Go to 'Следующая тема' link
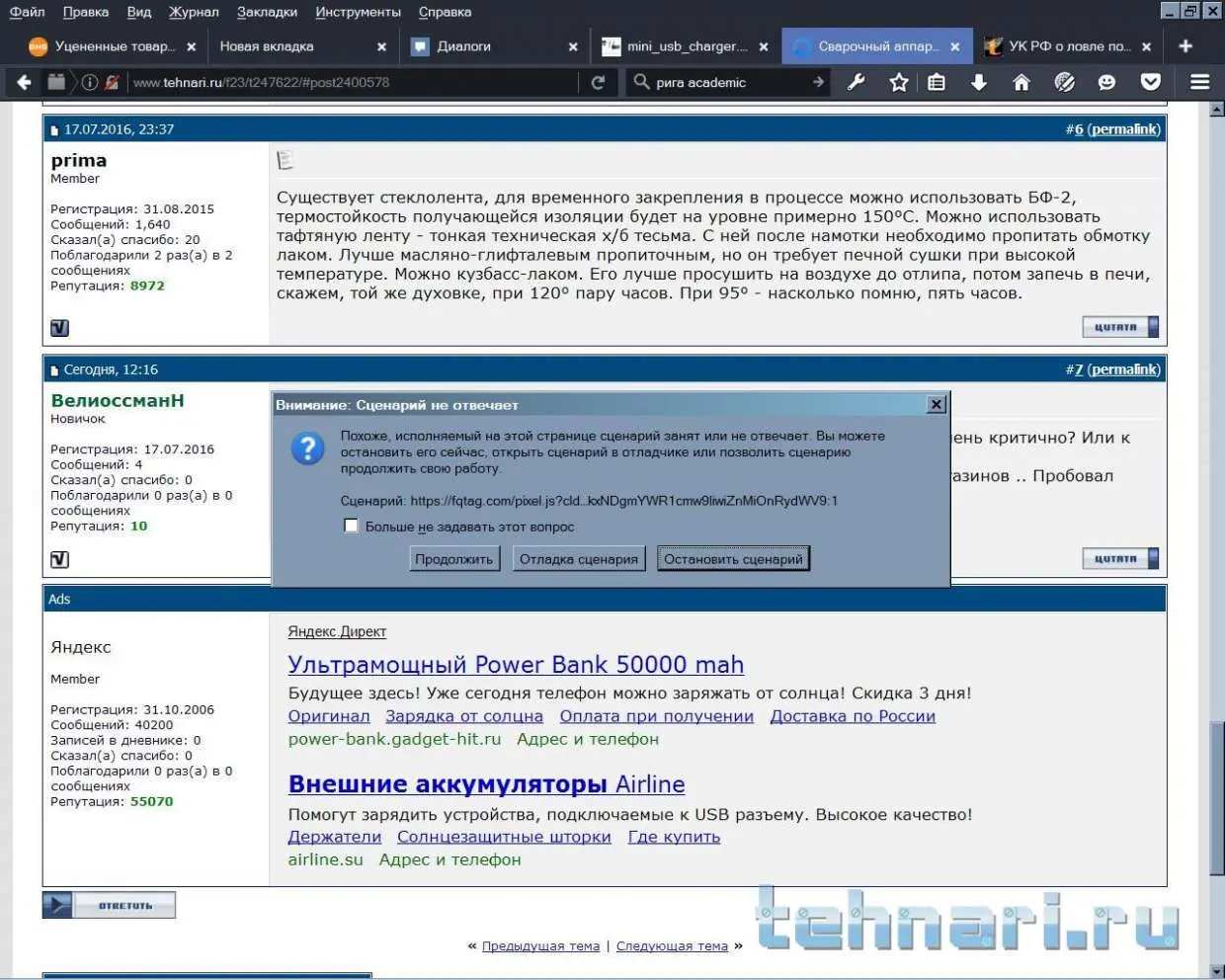This screenshot has width=1225, height=980. [672, 946]
